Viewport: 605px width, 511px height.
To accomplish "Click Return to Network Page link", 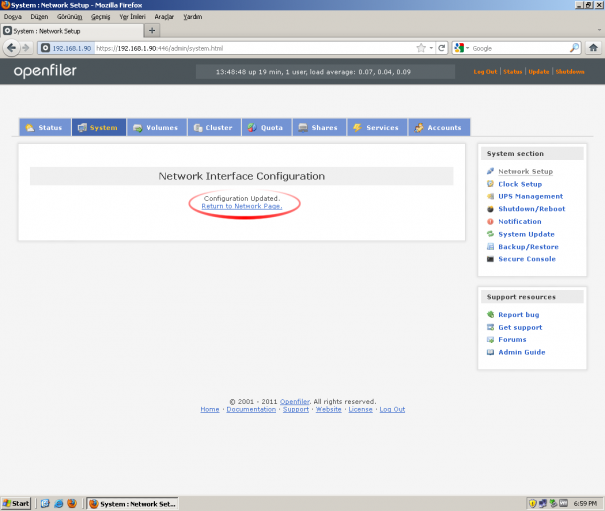I will 242,206.
